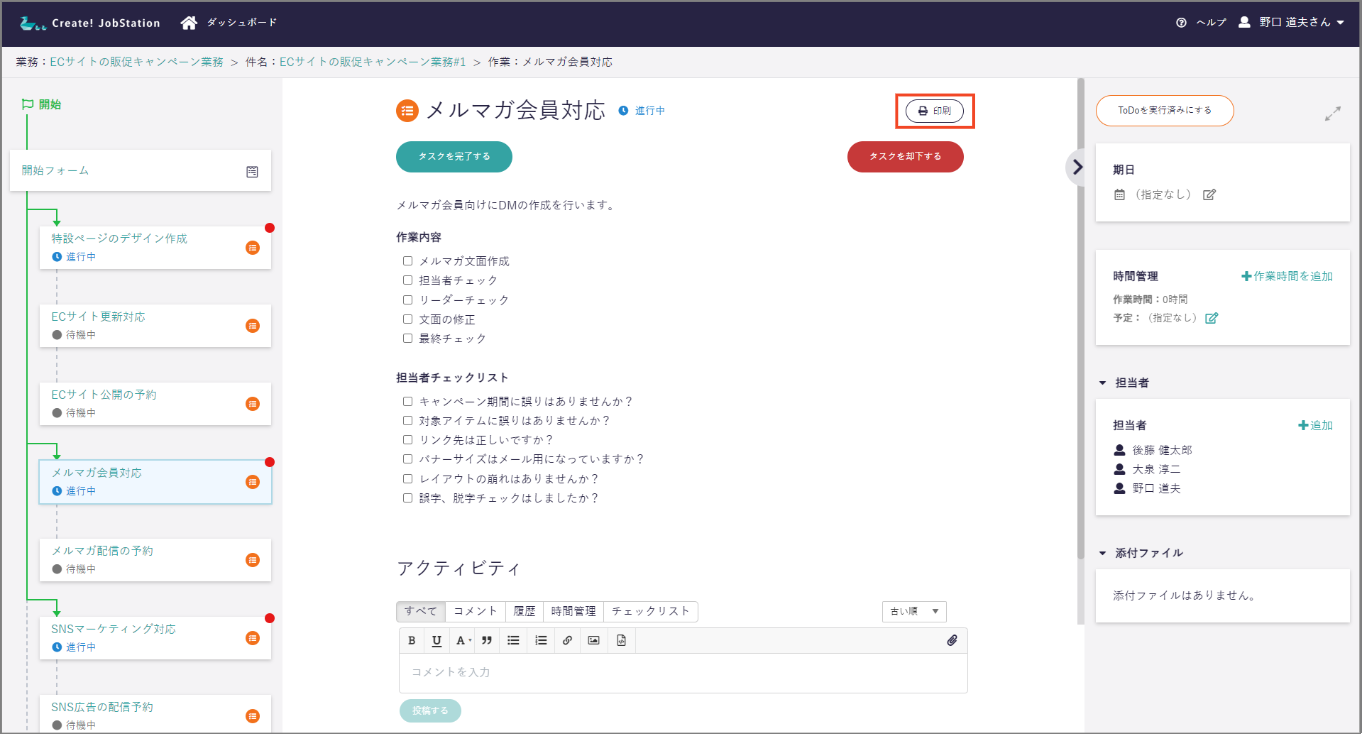Expand the side panel with diagonal arrows
The image size is (1362, 734).
(x=1333, y=114)
